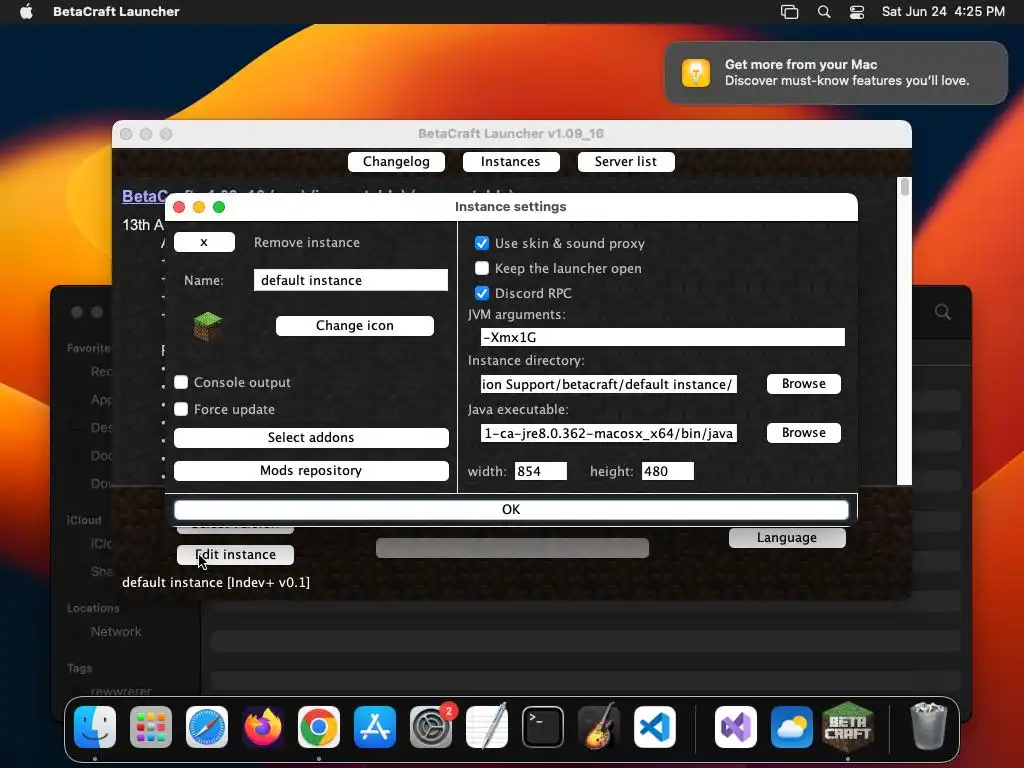Open the Server list tab

626,161
